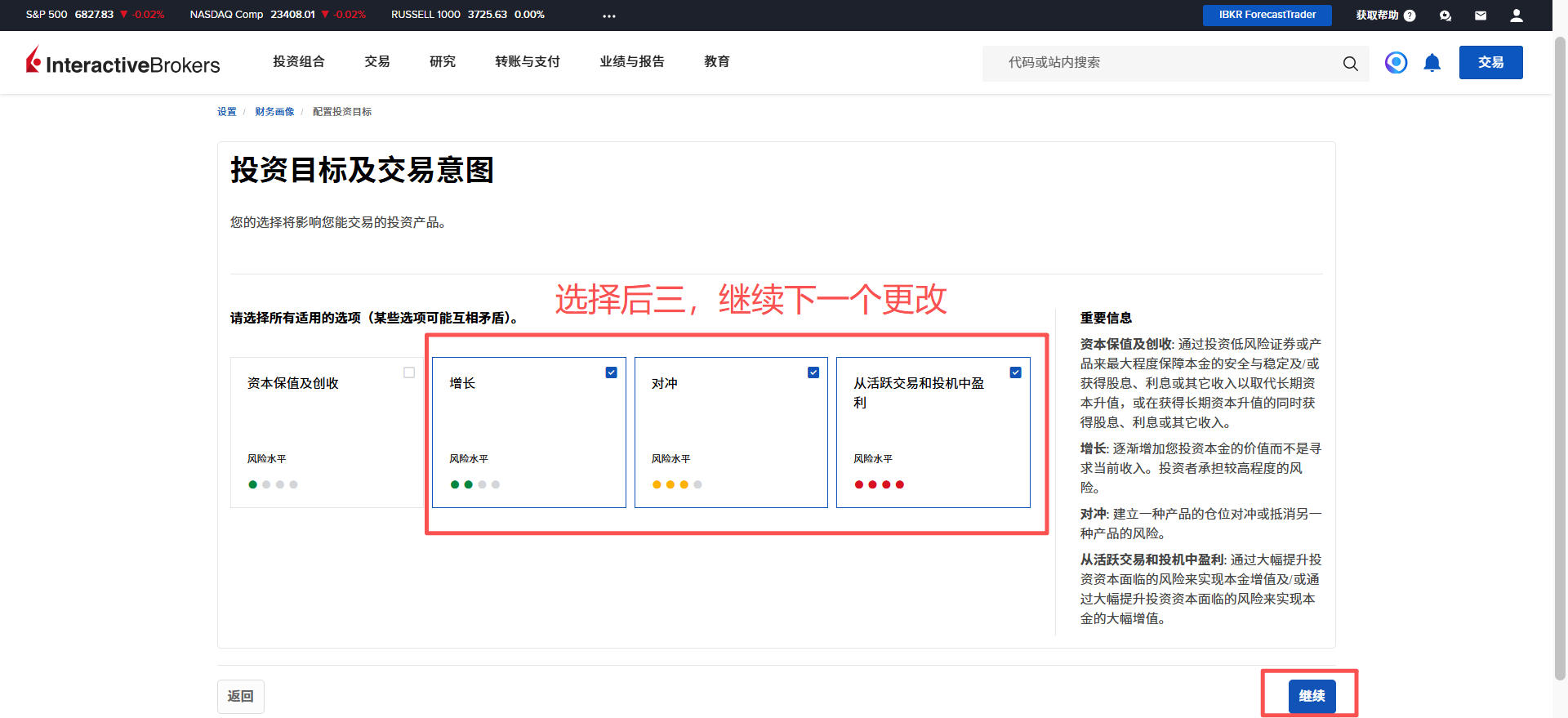Click the 返回 button
This screenshot has height=718, width=1568.
[240, 696]
